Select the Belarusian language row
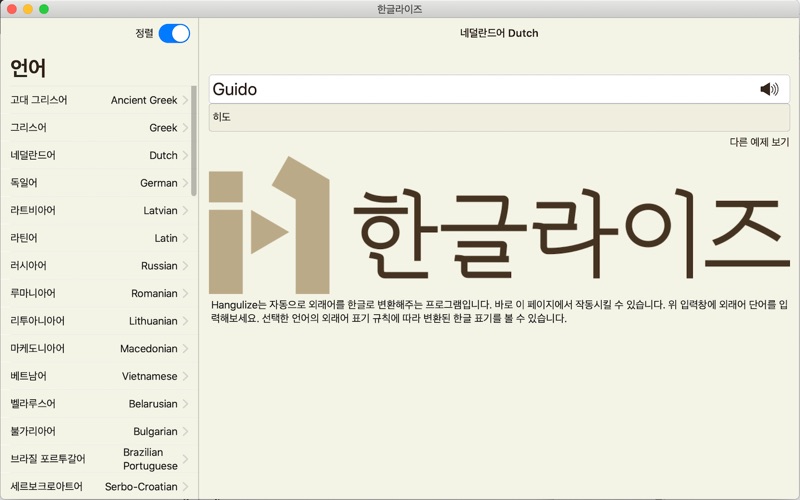The width and height of the screenshot is (800, 500). [99, 404]
